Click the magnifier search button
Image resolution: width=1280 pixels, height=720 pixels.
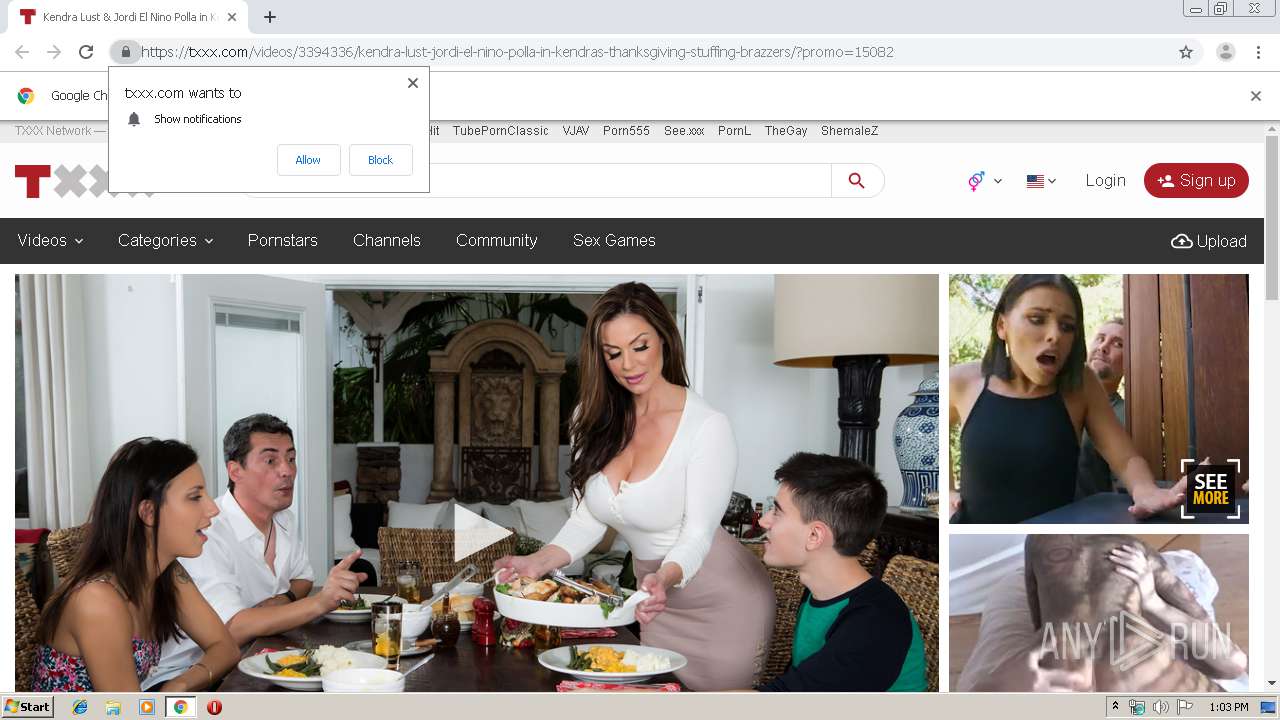[x=856, y=180]
